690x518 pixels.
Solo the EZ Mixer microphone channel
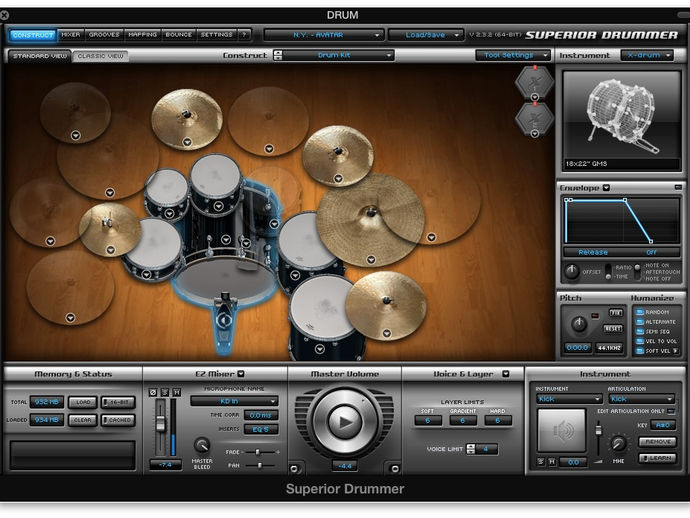click(165, 392)
